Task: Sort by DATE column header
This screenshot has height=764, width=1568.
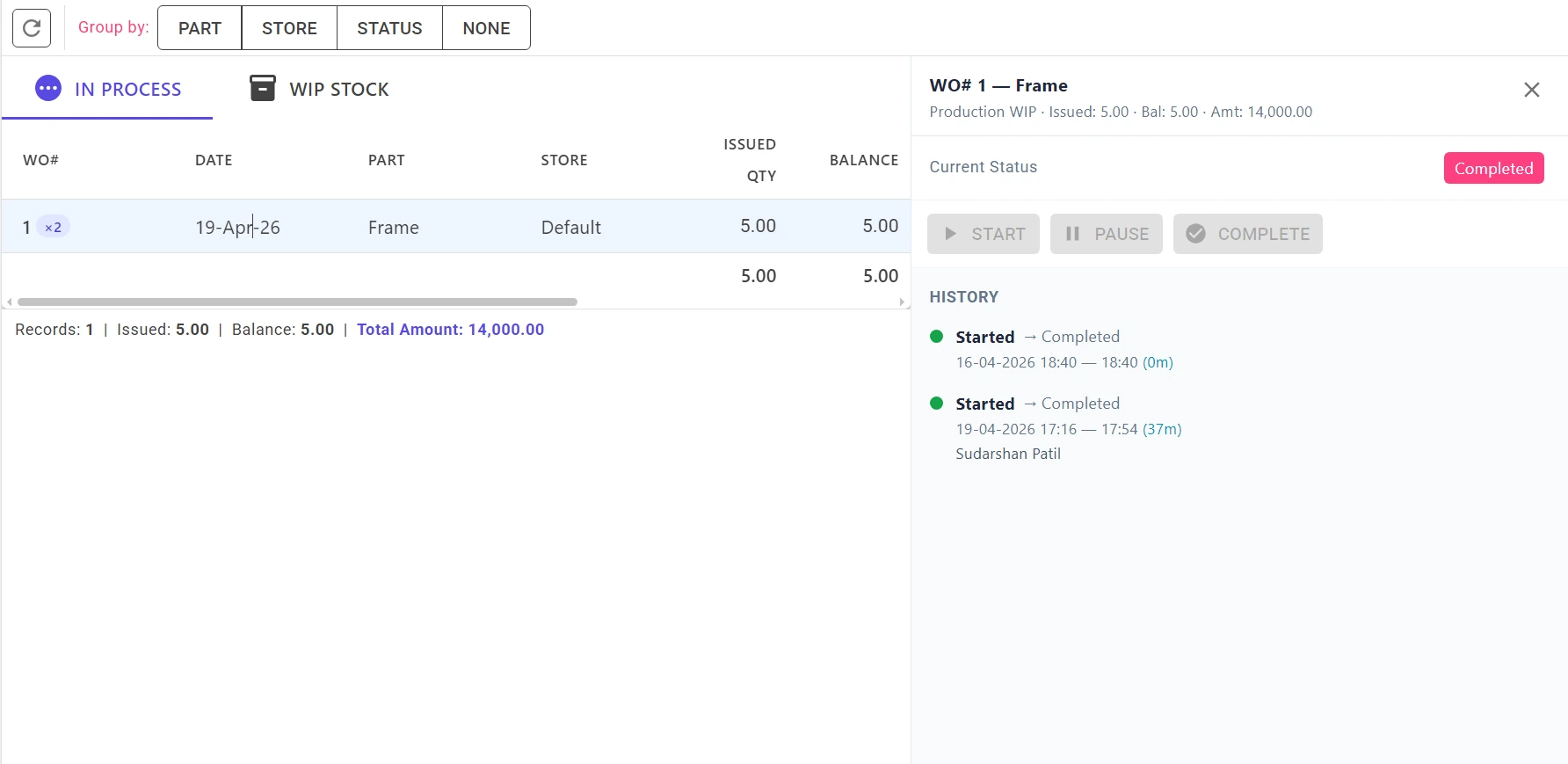Action: (x=214, y=160)
